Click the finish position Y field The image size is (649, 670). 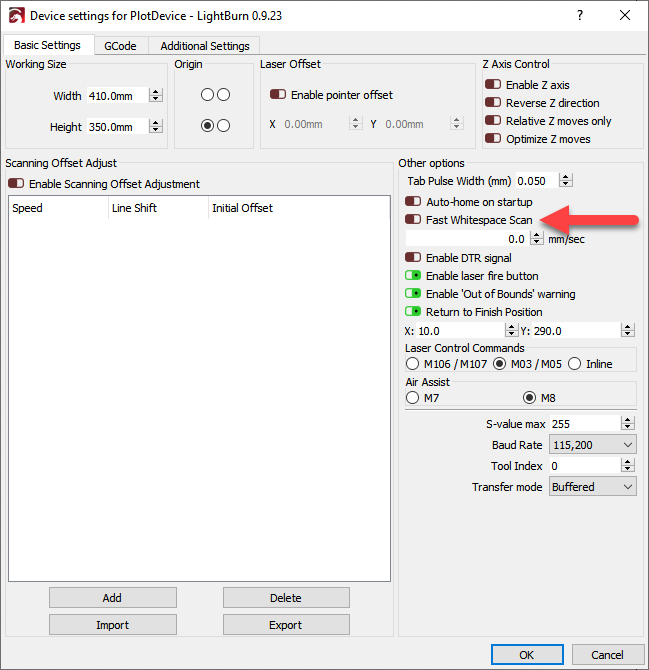pyautogui.click(x=576, y=330)
